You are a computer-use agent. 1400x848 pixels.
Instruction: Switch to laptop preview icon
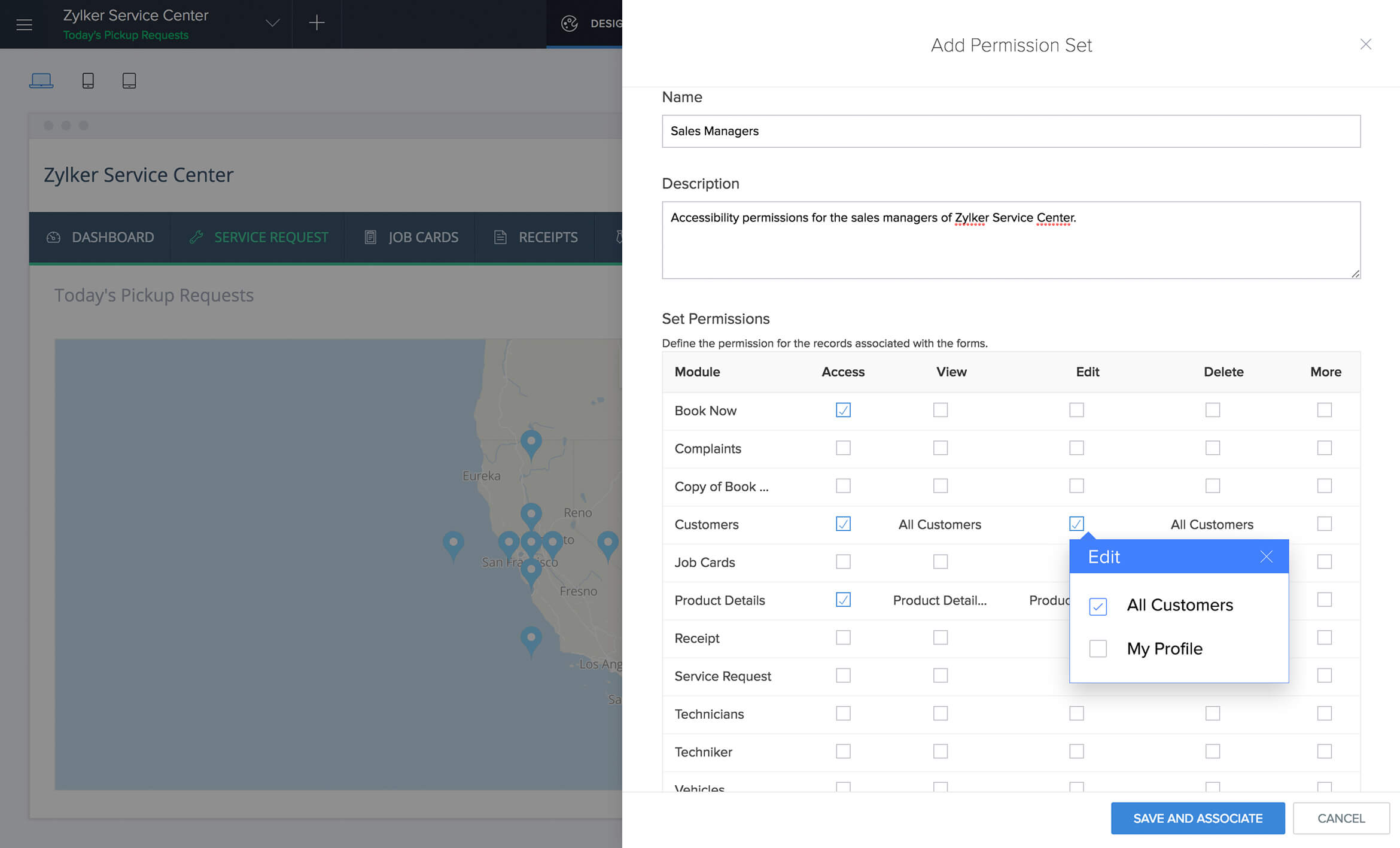41,80
